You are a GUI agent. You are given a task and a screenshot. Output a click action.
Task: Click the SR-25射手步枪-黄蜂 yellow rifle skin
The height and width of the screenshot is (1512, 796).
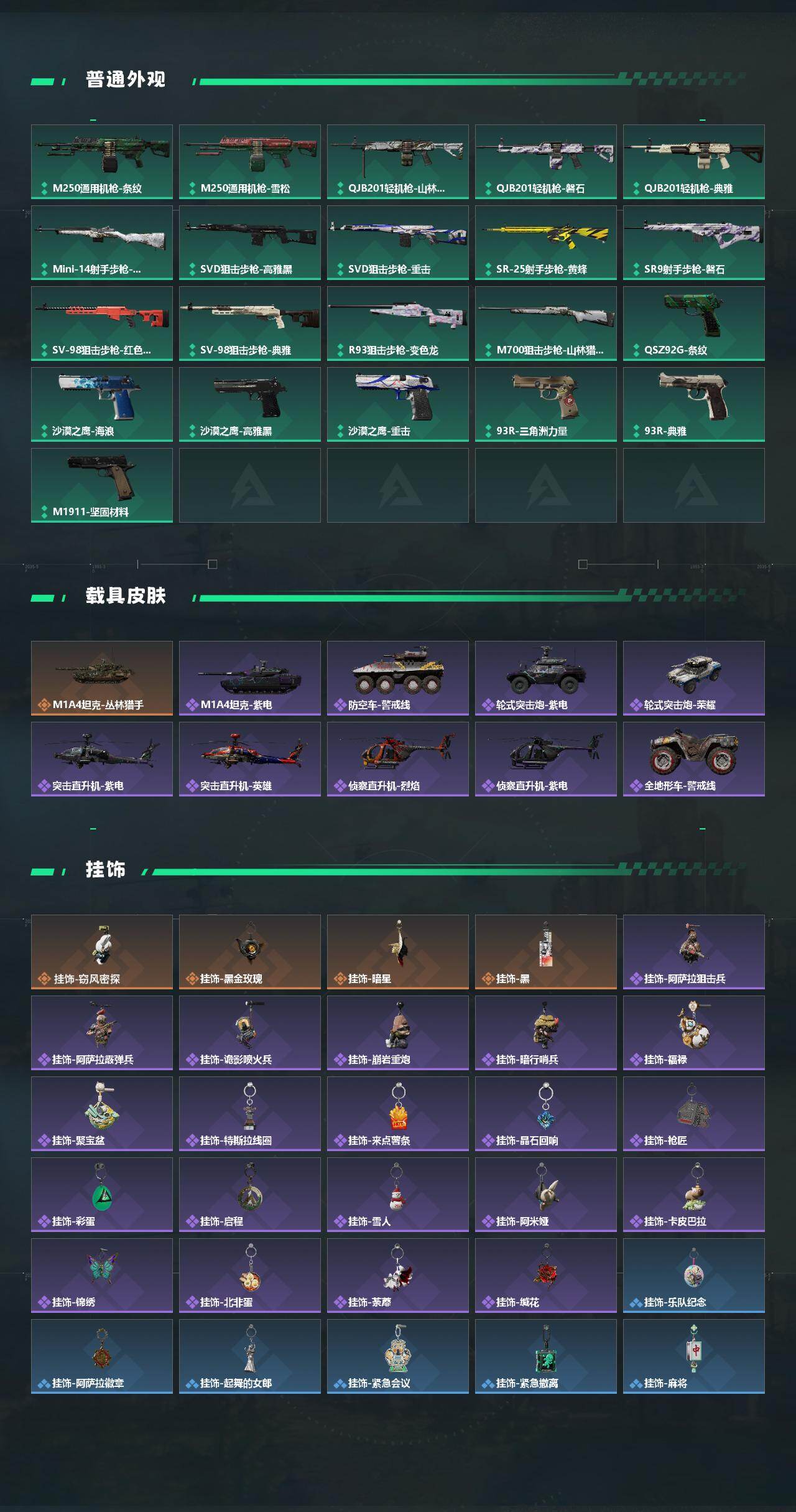click(546, 243)
